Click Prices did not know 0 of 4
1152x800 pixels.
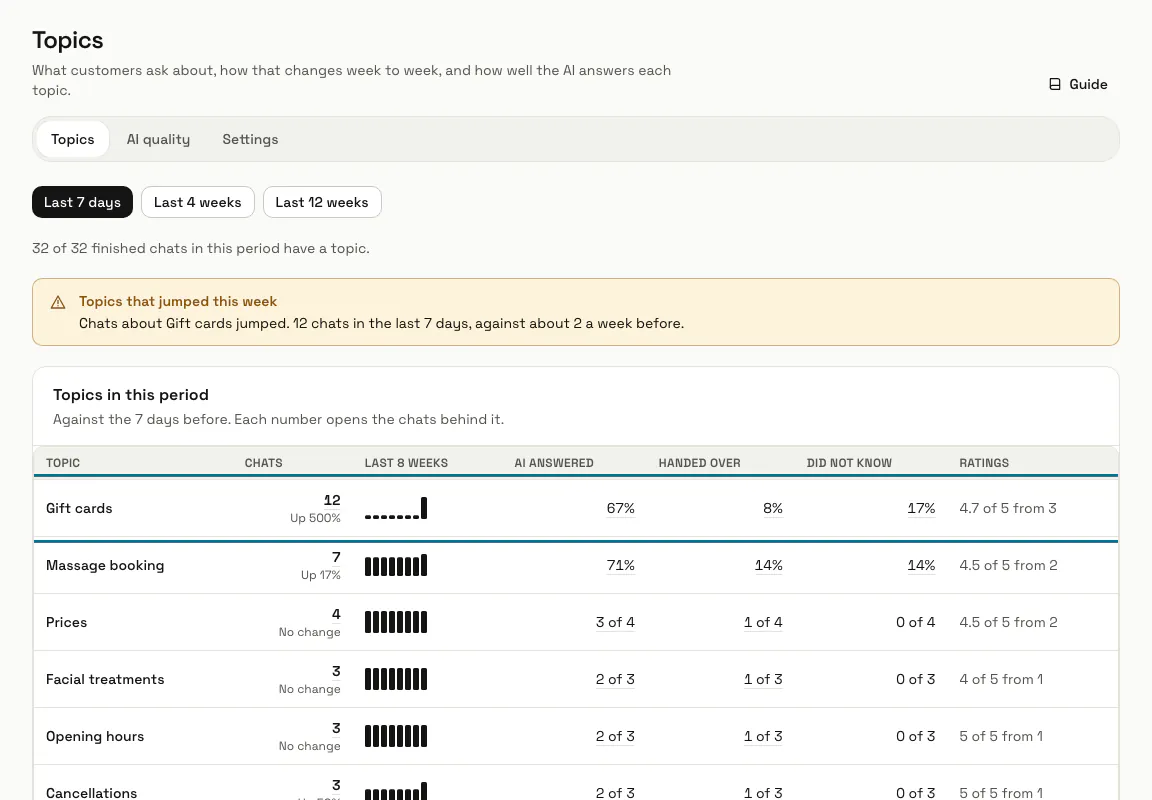915,622
